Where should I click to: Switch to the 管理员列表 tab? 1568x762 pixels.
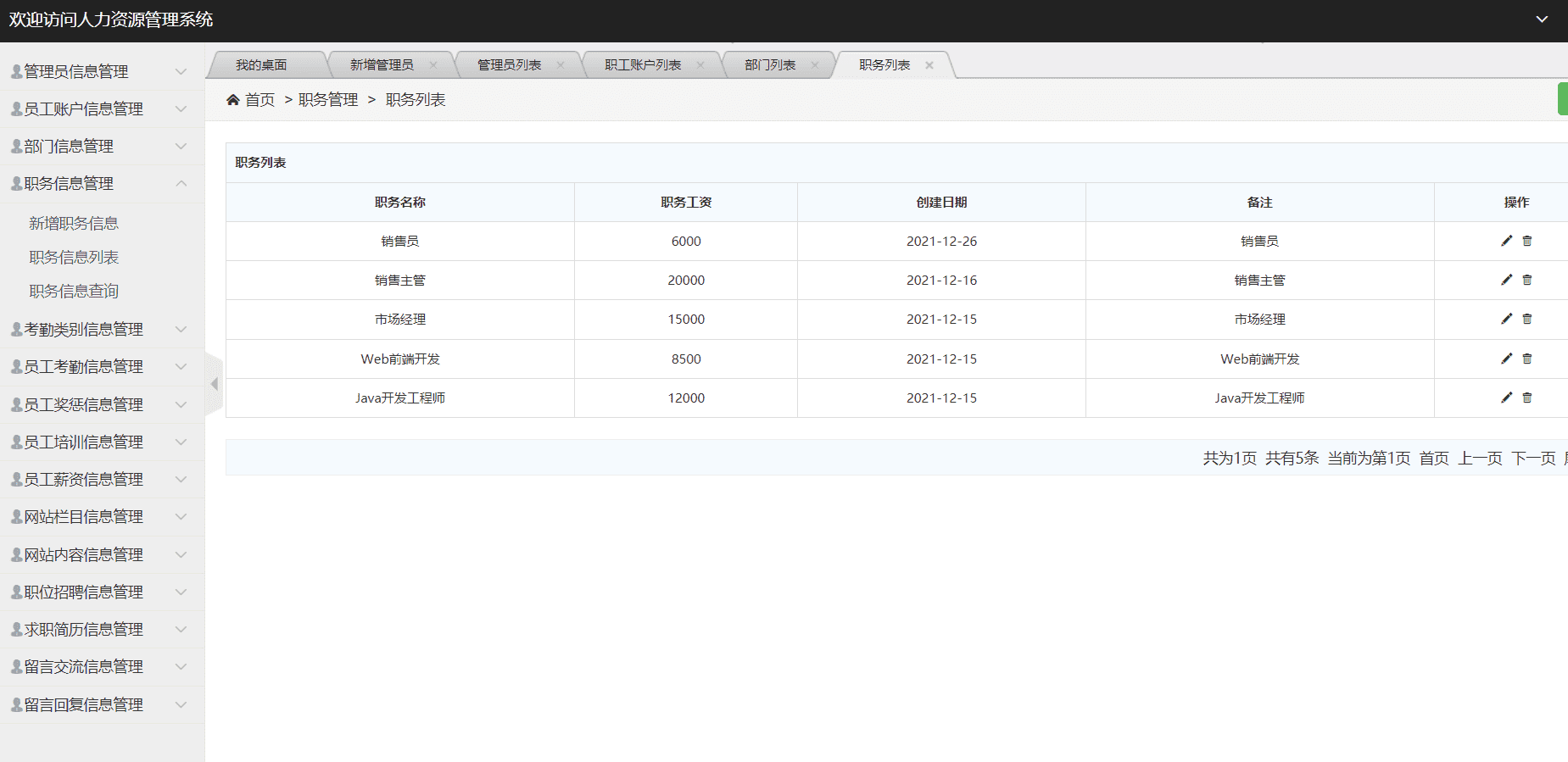coord(509,65)
